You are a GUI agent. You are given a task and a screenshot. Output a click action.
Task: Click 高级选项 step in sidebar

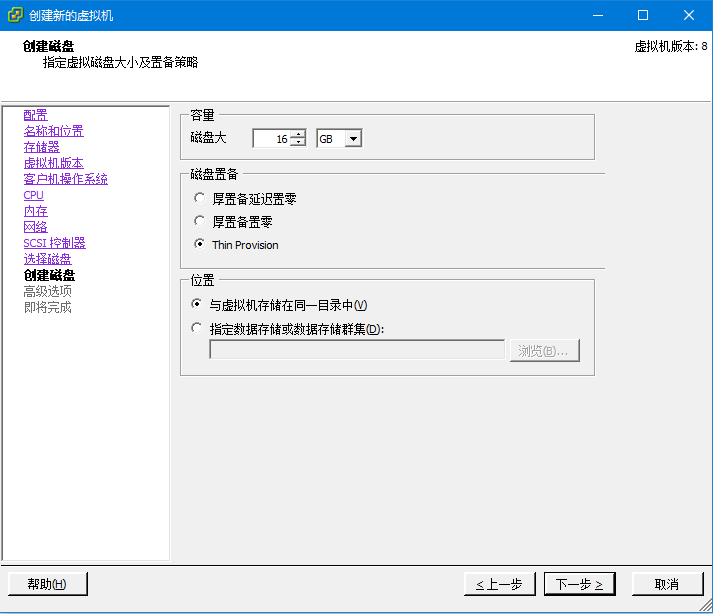(47, 291)
